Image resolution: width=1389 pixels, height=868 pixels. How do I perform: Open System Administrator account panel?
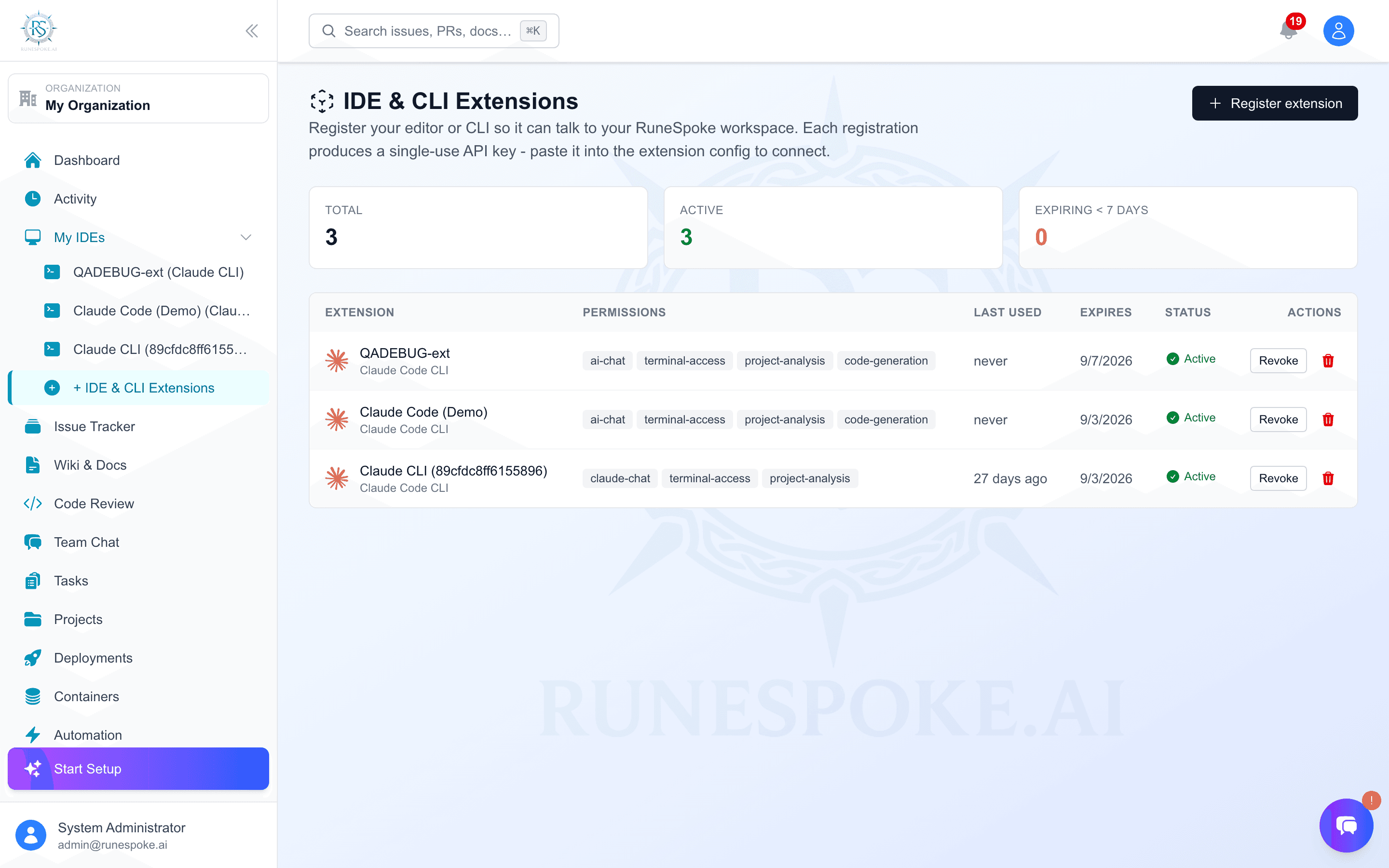[138, 835]
